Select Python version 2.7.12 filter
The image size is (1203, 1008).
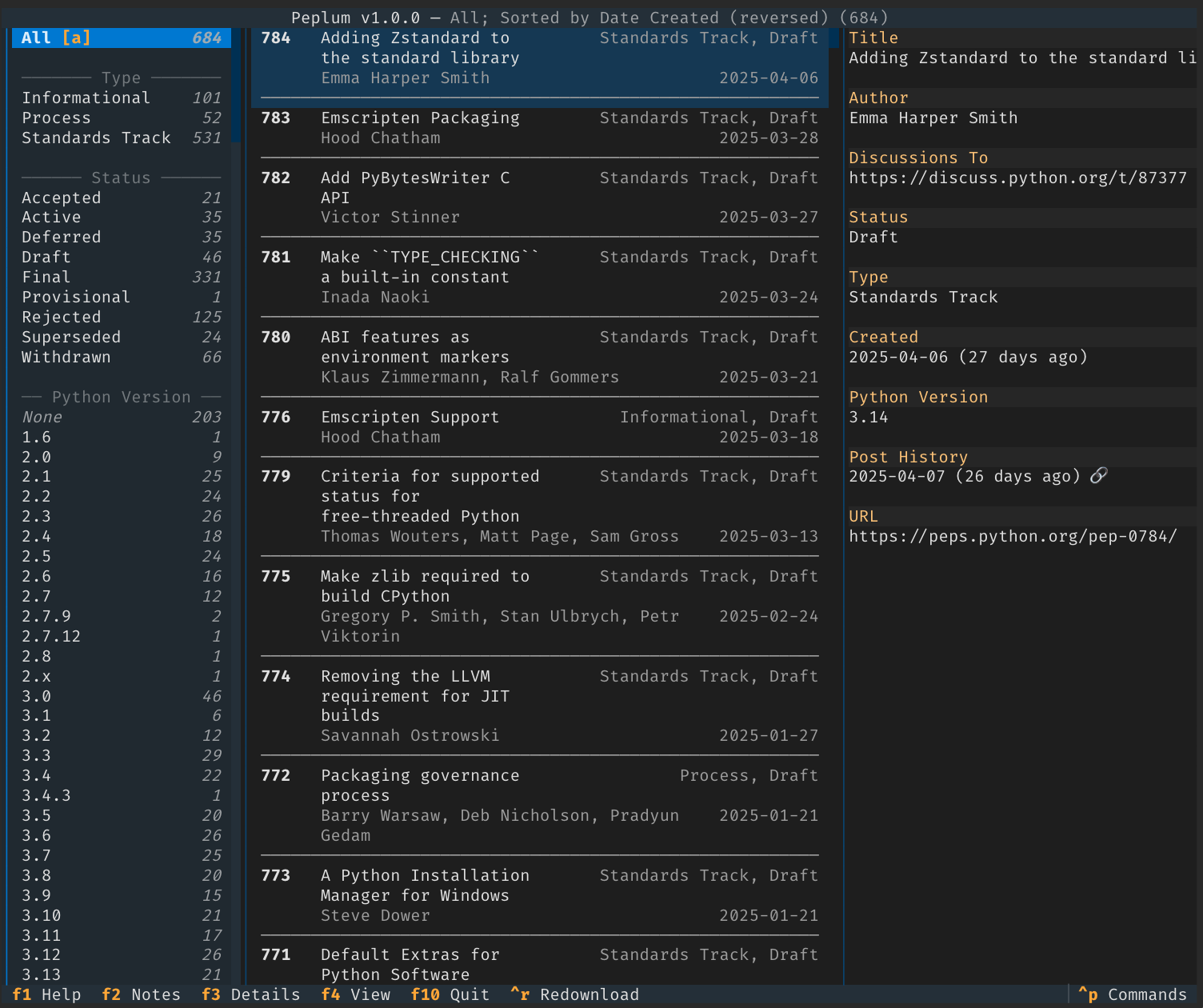[122, 636]
